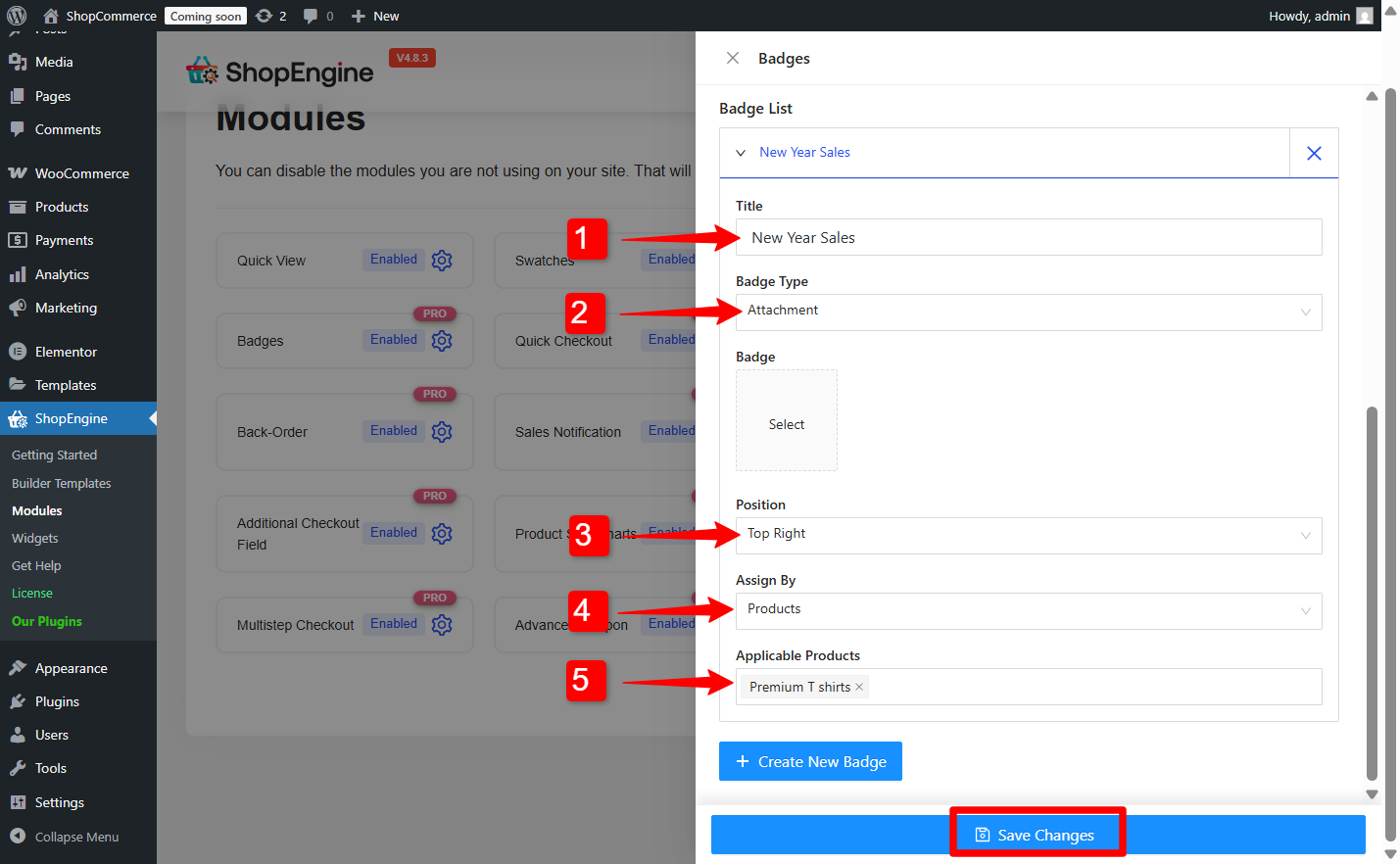This screenshot has width=1400, height=864.
Task: Click panel scrollbar down arrow
Action: coord(1372,794)
